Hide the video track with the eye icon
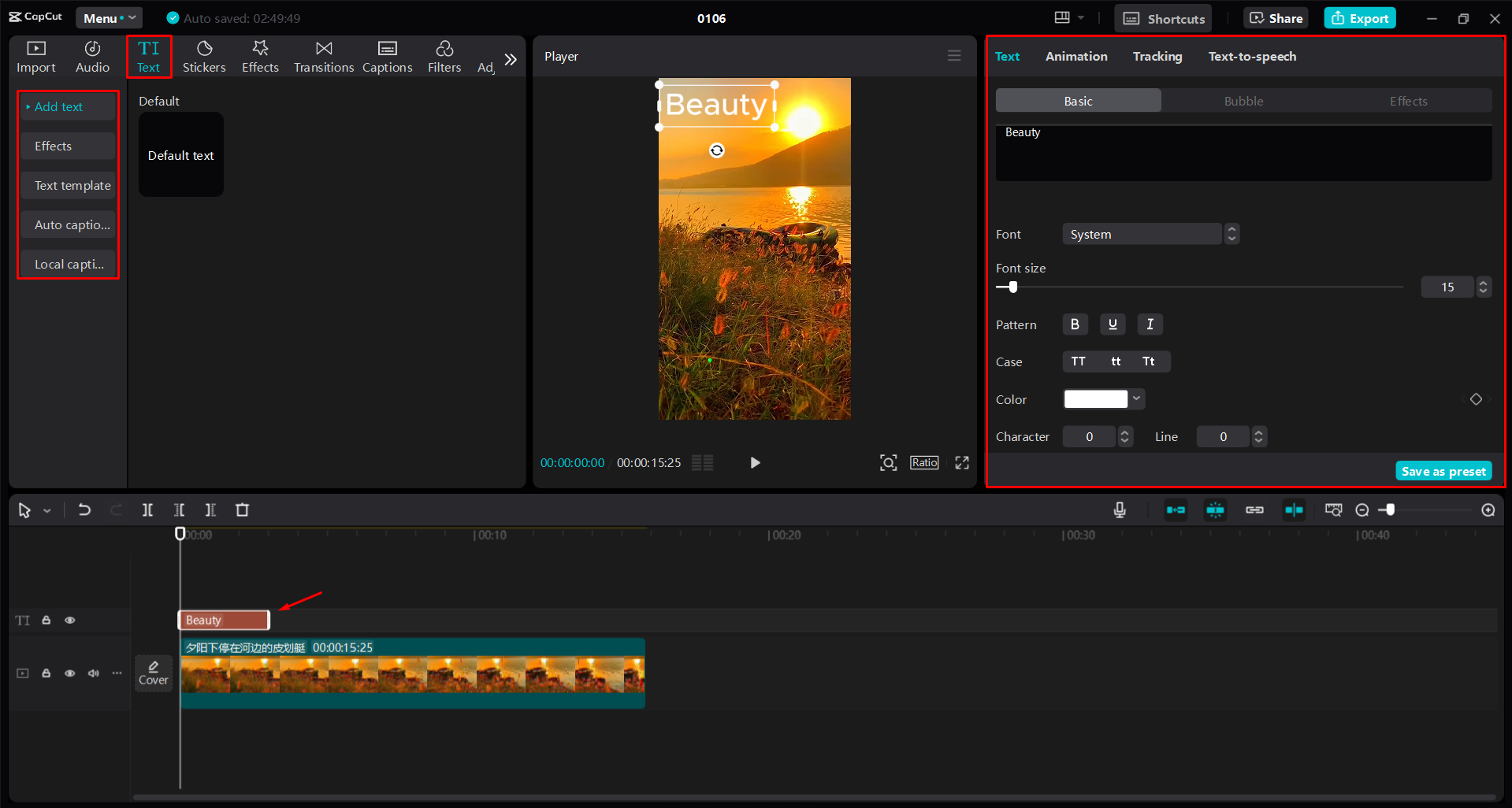Screen dimensions: 1512x808 tap(69, 673)
